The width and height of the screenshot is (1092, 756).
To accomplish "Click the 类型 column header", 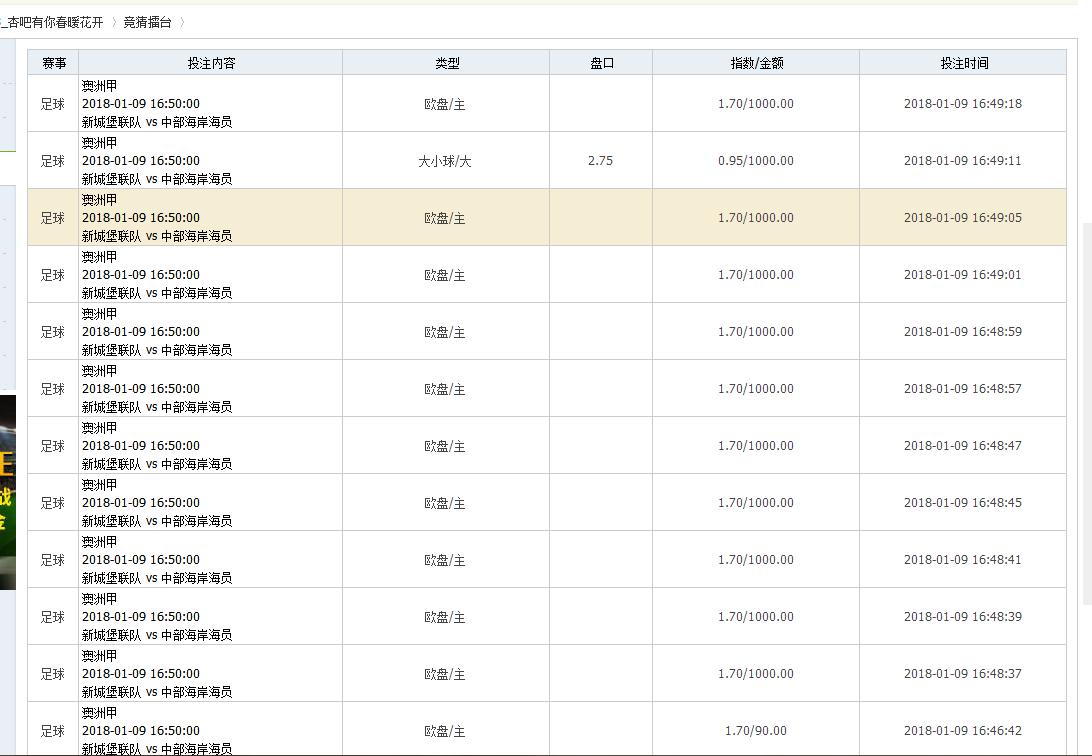I will pos(446,63).
